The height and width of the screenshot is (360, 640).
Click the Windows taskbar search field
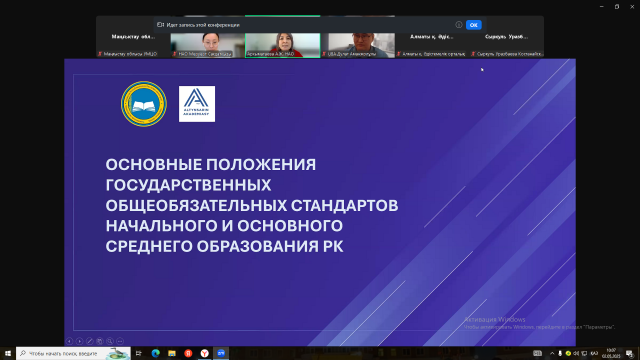73,353
